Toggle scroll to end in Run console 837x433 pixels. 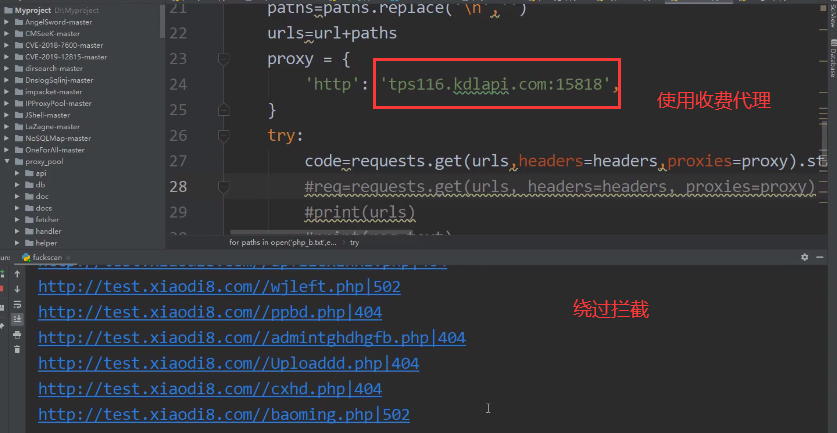click(x=17, y=318)
